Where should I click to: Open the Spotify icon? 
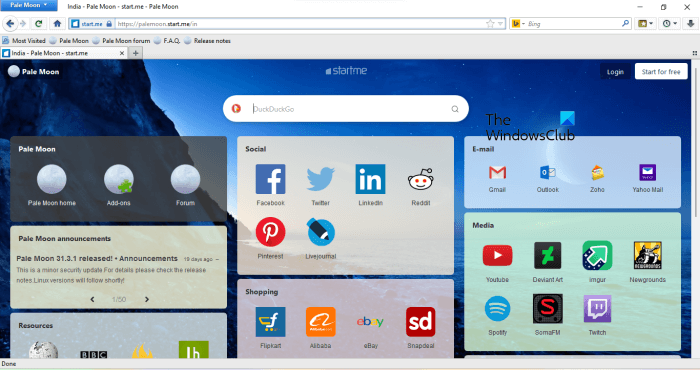(x=497, y=308)
